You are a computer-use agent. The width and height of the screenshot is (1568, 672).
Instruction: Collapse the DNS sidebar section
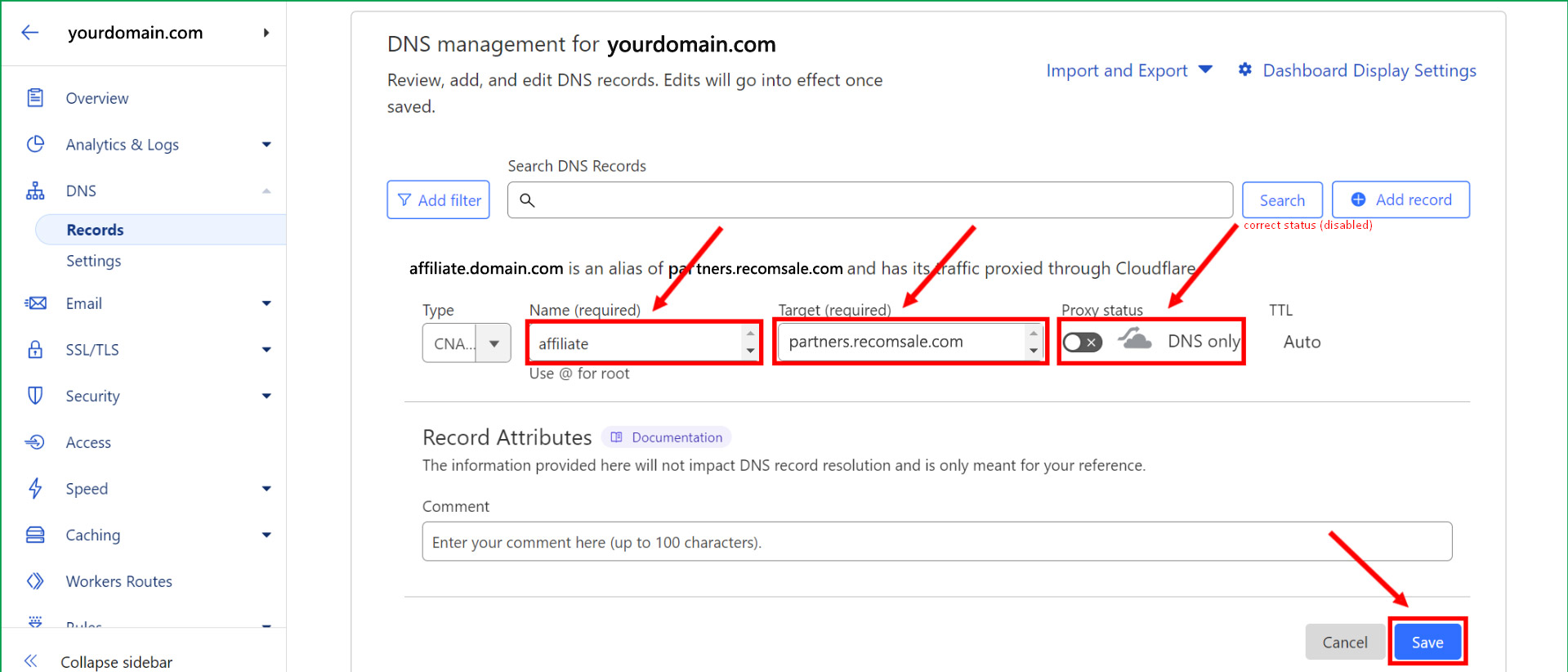coord(266,191)
